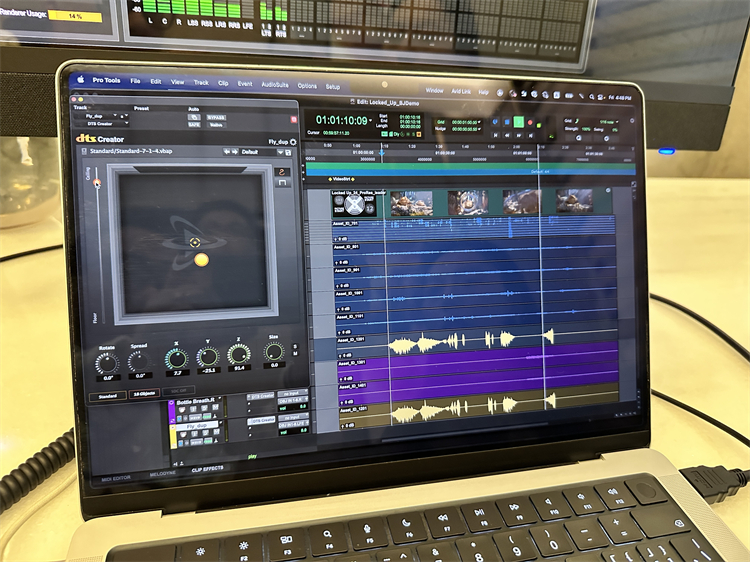
Task: Toggle the plugin BYPASS button
Action: click(216, 117)
